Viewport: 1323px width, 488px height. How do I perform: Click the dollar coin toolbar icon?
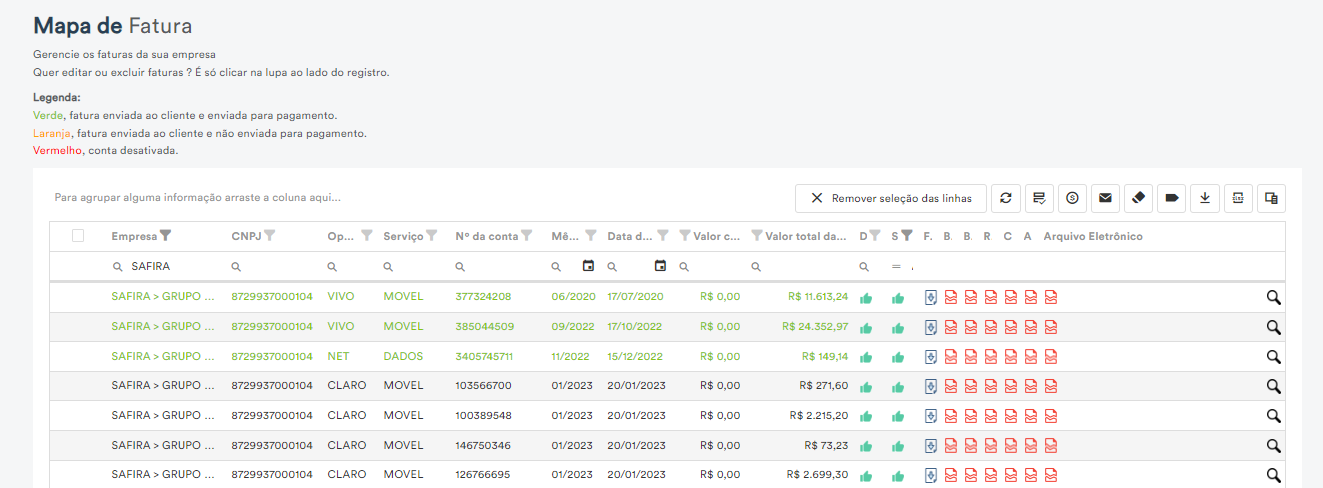[1072, 198]
